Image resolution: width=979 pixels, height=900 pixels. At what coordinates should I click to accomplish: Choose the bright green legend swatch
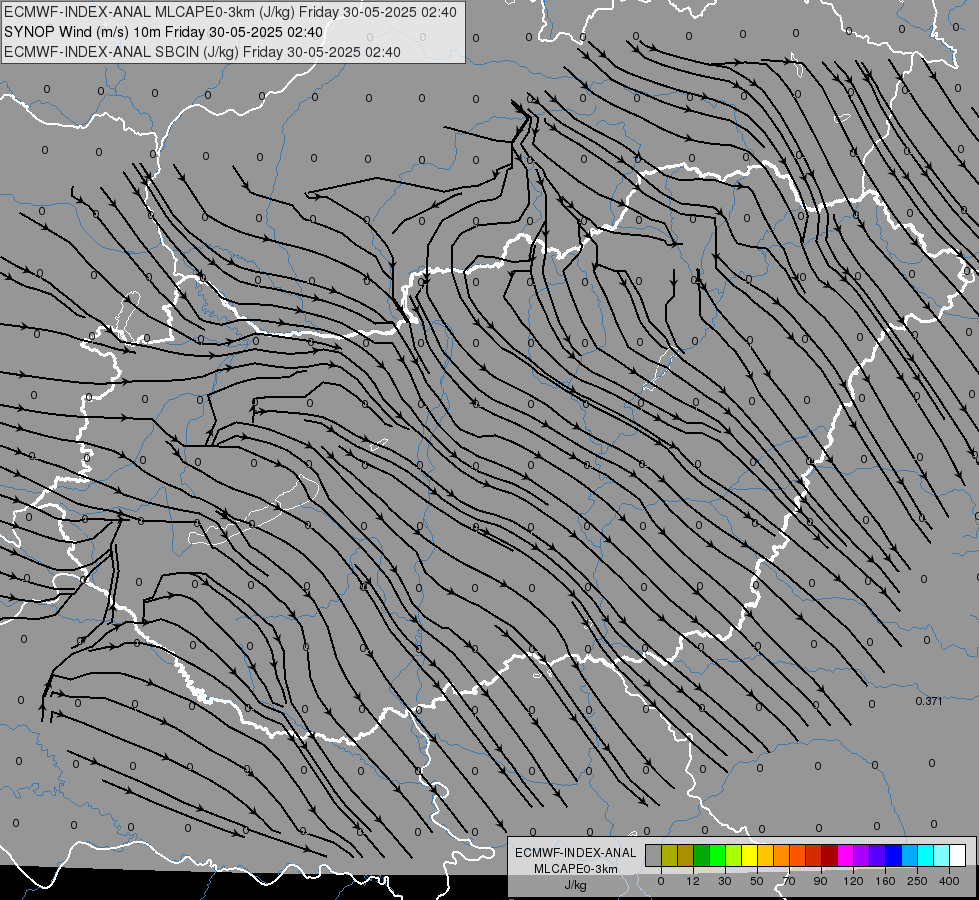coord(718,855)
